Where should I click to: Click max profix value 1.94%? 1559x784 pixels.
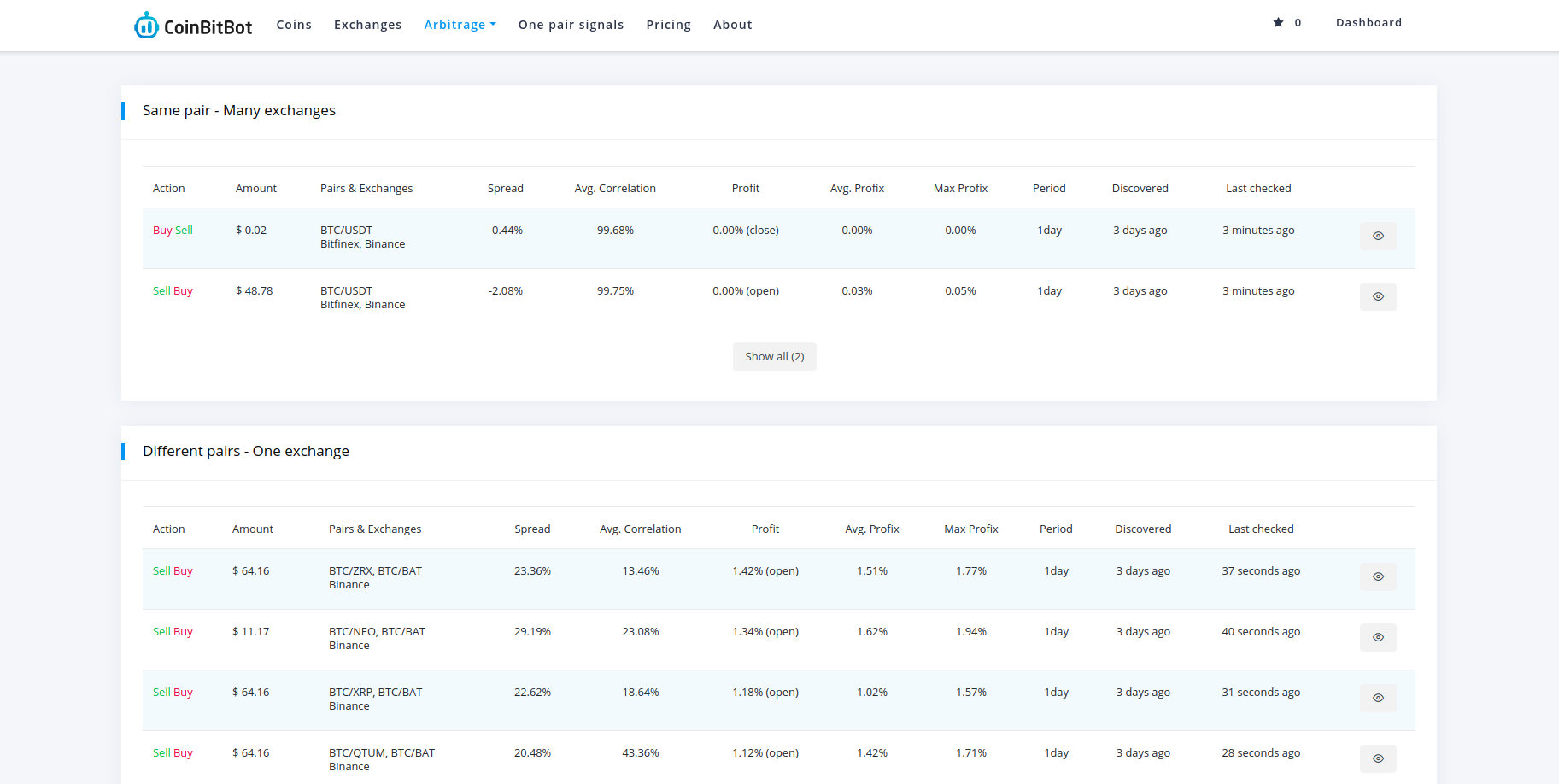point(971,632)
